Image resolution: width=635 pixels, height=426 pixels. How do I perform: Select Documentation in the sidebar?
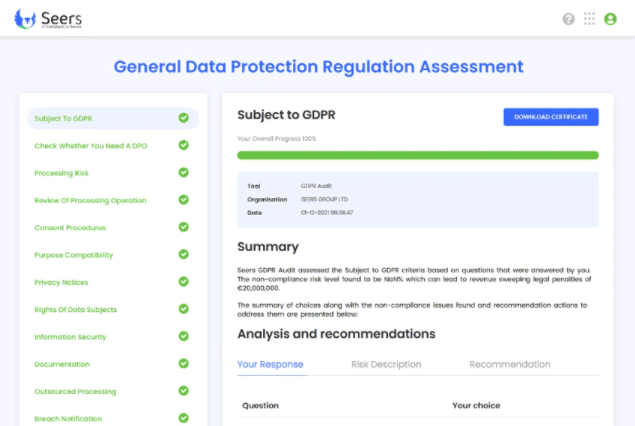click(62, 364)
